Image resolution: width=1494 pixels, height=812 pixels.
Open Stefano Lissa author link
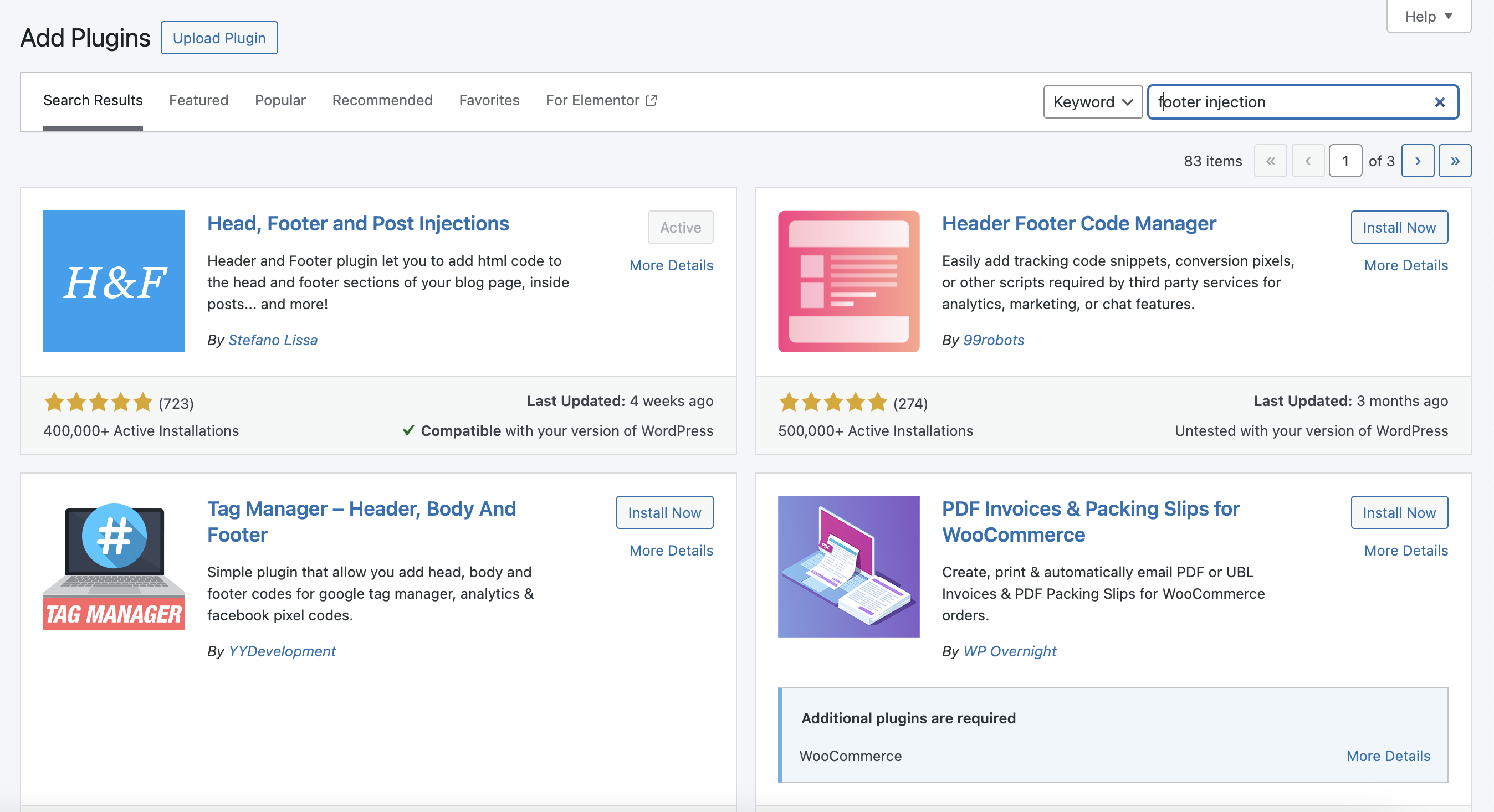273,340
